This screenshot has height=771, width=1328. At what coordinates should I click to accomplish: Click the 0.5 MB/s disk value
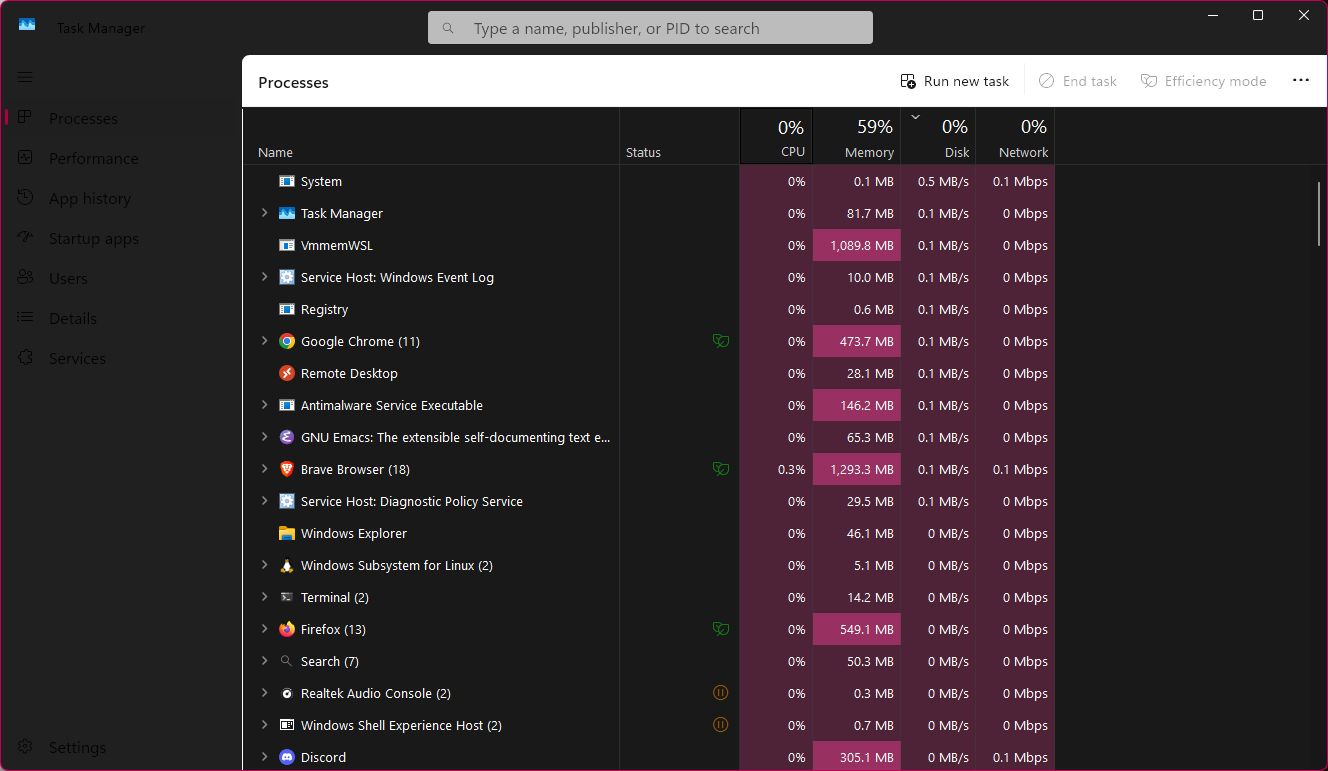pos(943,181)
